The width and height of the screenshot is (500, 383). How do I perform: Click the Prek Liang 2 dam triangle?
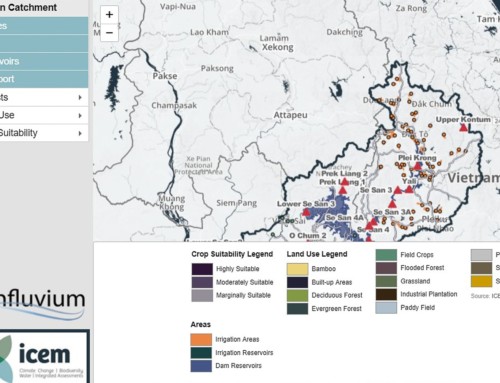345,182
